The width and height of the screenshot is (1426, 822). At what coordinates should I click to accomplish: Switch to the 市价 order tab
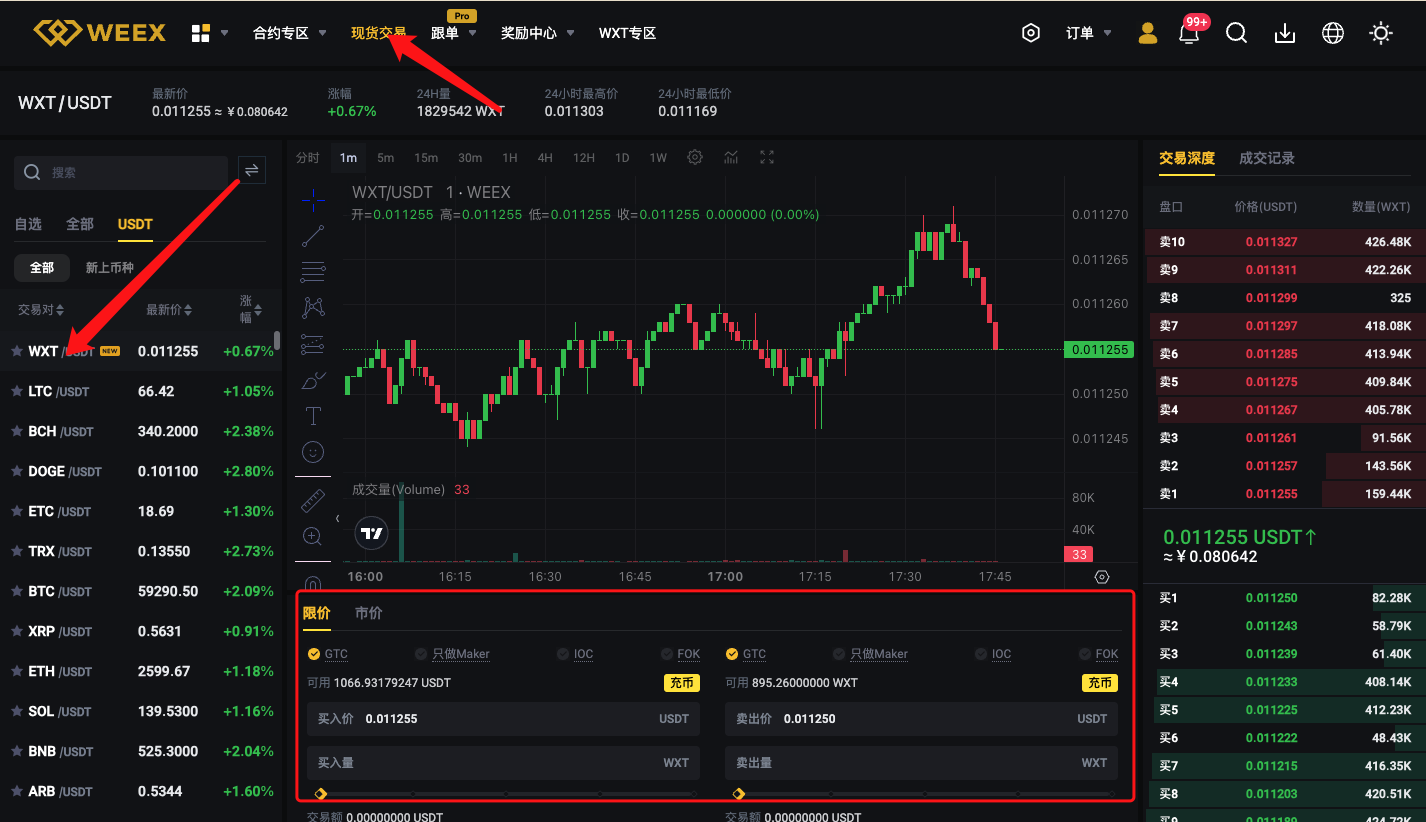[x=369, y=613]
